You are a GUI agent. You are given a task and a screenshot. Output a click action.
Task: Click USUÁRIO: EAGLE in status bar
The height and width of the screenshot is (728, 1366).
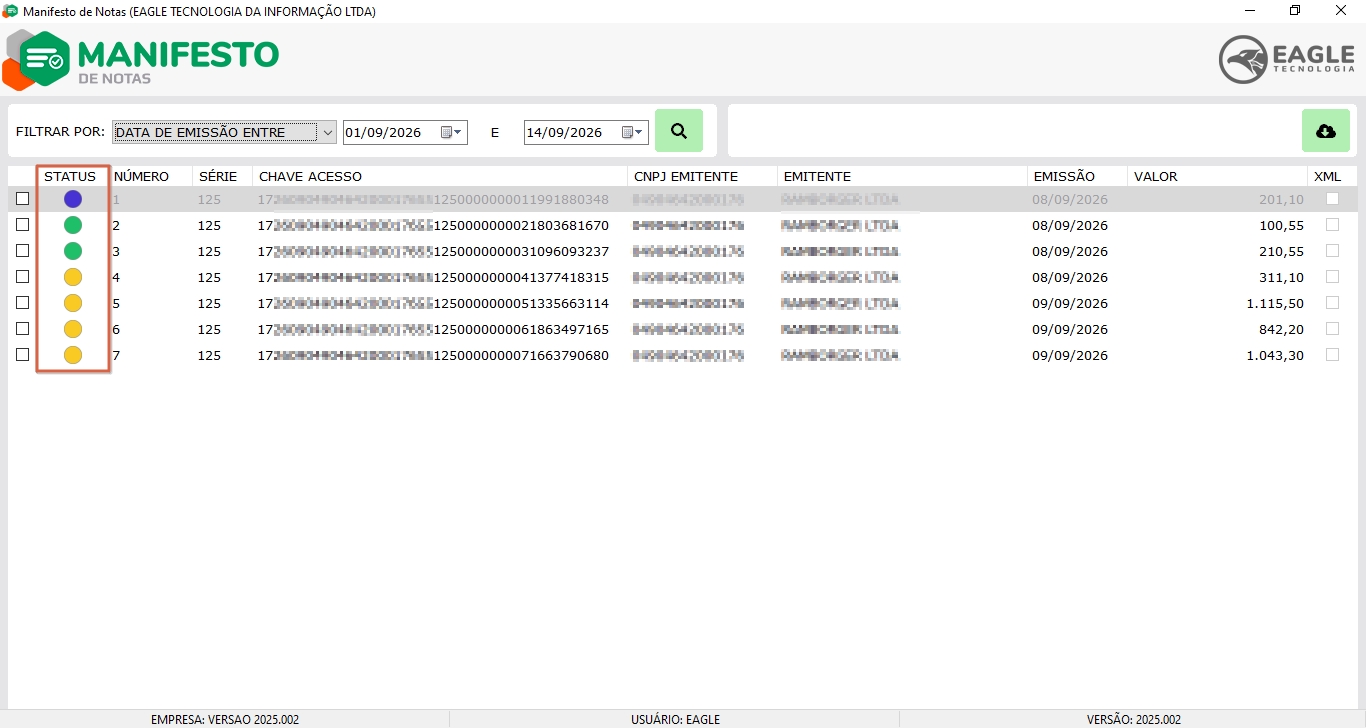[675, 719]
